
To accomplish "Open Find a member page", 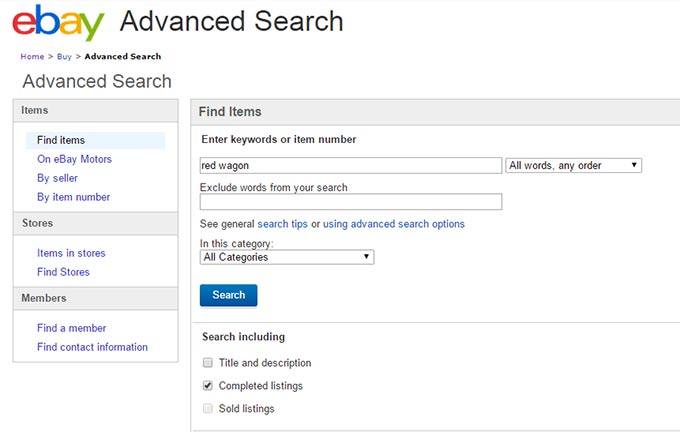I will [72, 328].
